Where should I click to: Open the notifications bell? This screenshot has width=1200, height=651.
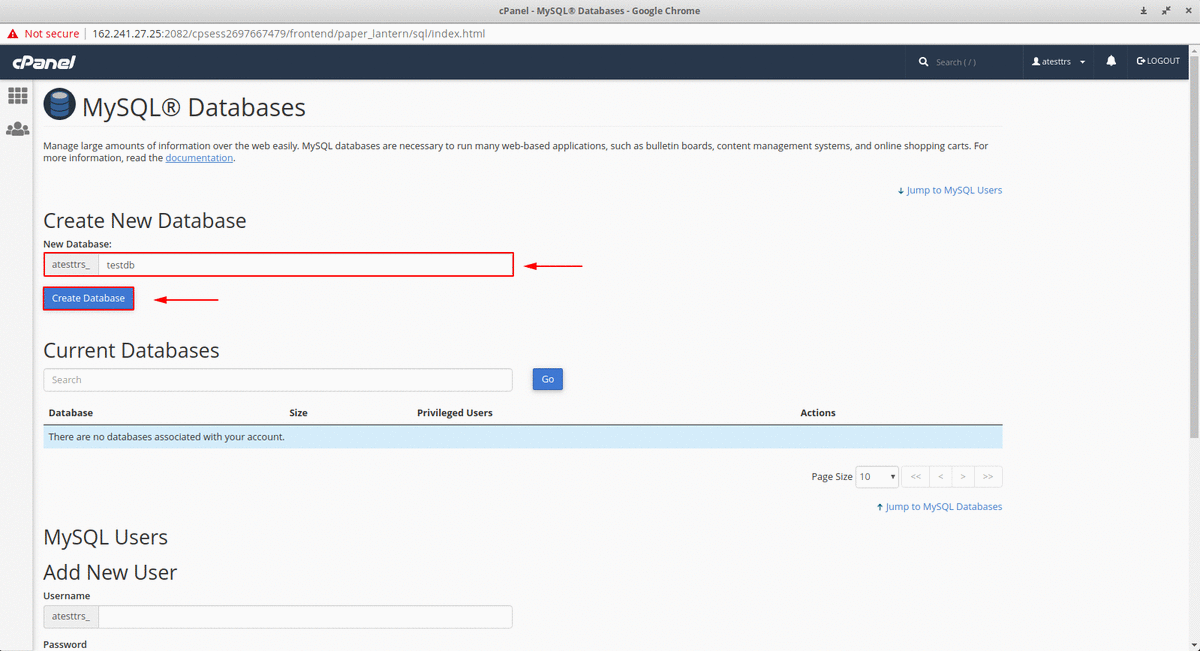coord(1111,61)
